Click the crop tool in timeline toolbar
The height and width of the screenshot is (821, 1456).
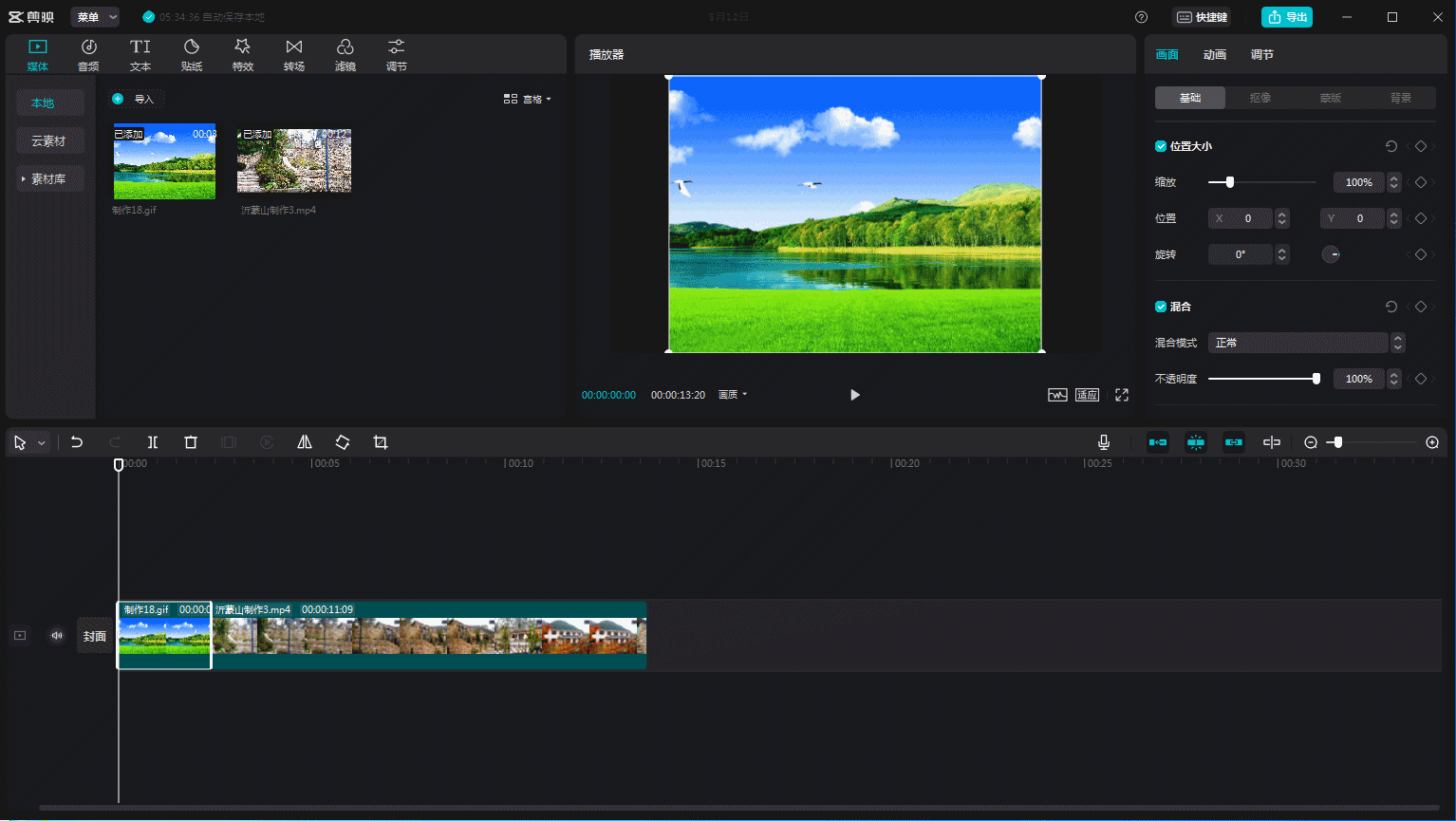tap(381, 442)
